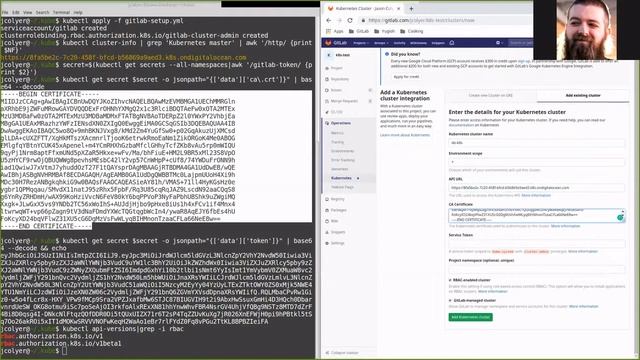Click the CA Certificate textarea scrollbar

click(623, 212)
